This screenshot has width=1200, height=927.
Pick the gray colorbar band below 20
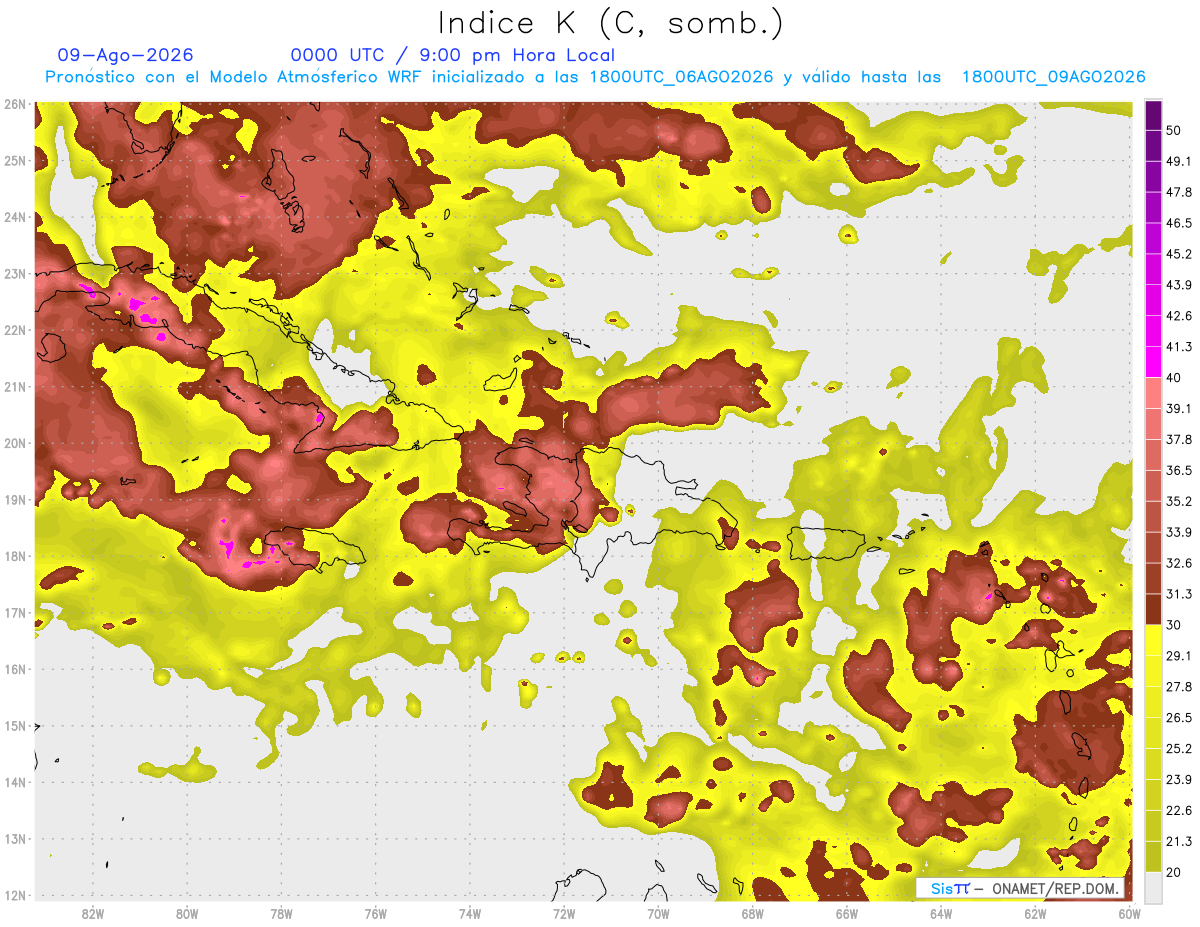pos(1153,887)
